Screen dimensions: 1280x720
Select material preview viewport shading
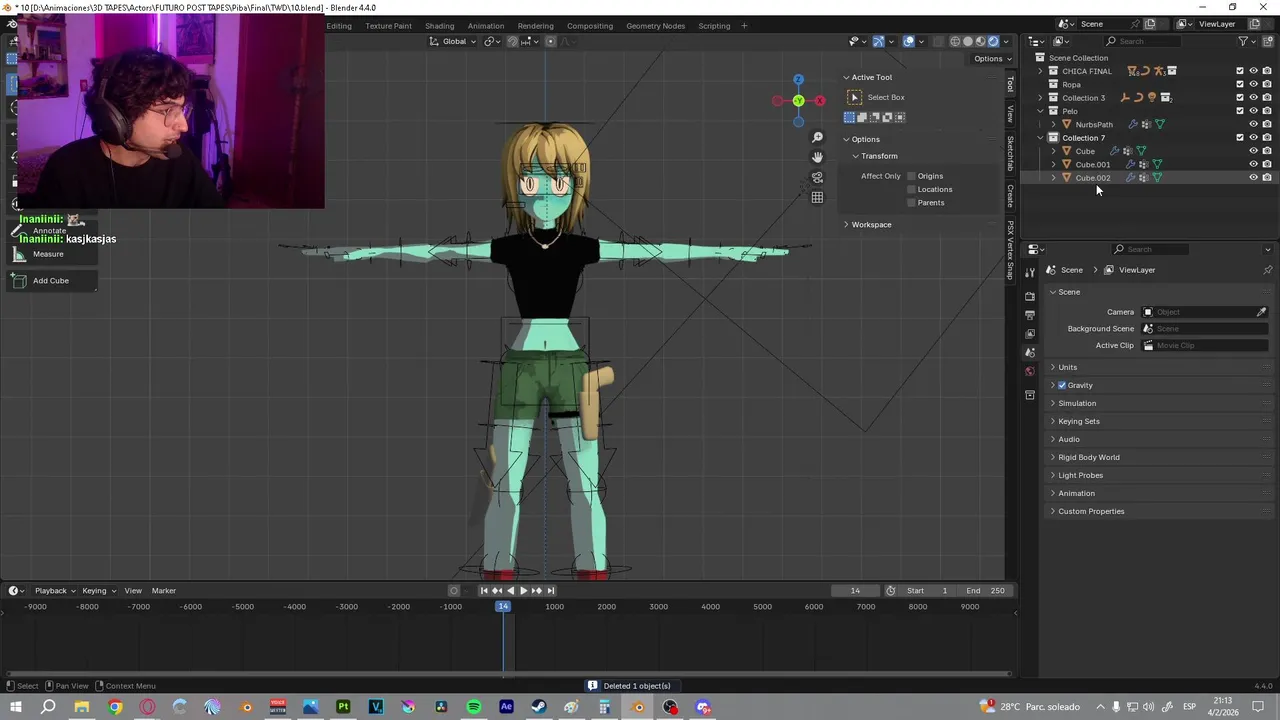point(981,41)
